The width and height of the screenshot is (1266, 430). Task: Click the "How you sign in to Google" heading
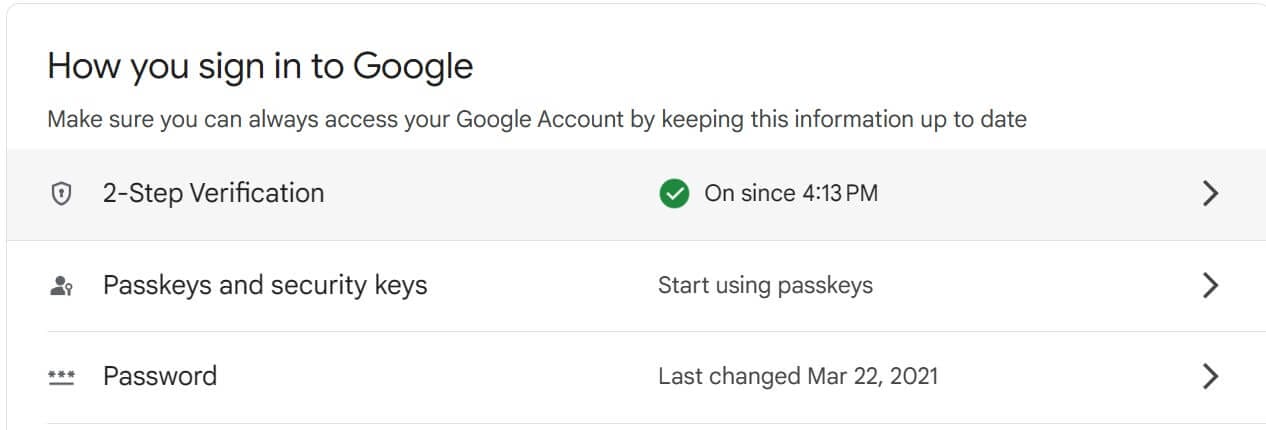(x=260, y=66)
